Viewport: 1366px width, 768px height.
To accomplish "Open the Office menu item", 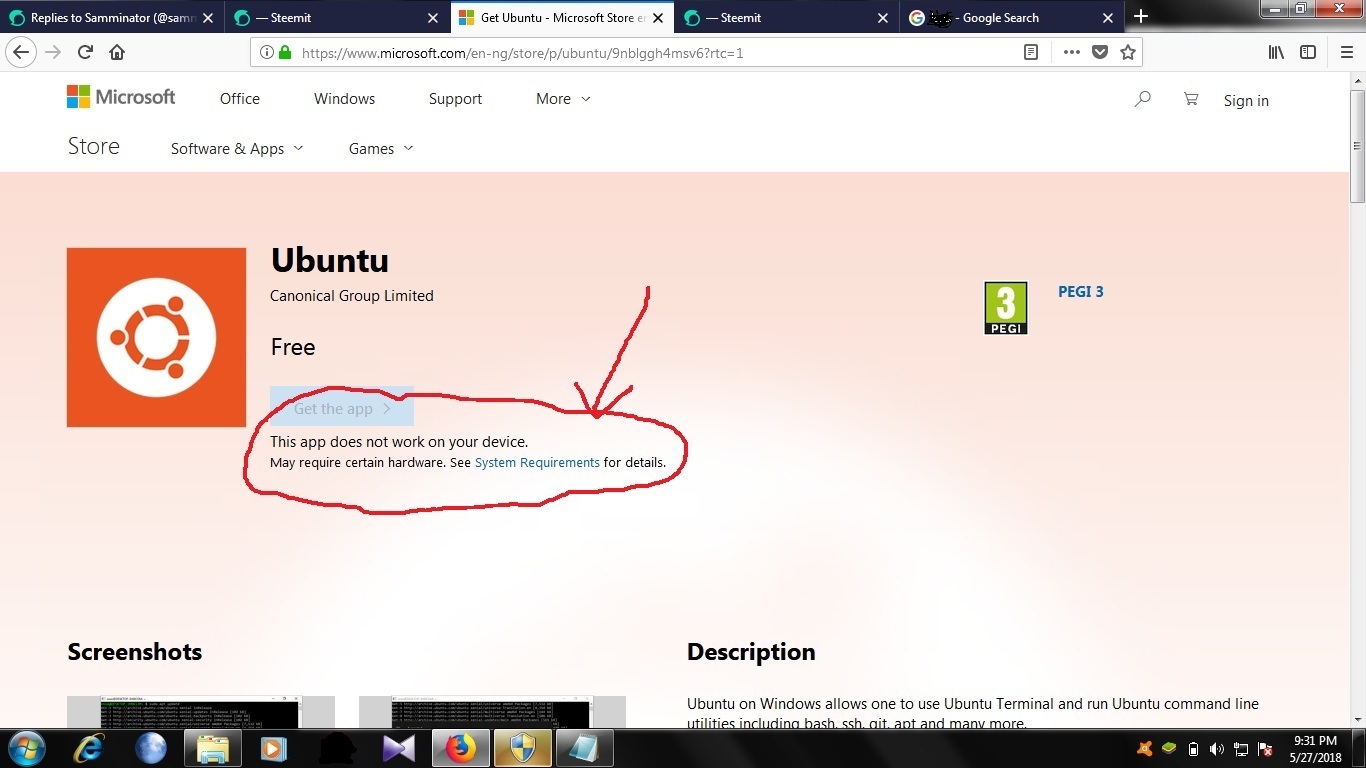I will click(x=240, y=99).
